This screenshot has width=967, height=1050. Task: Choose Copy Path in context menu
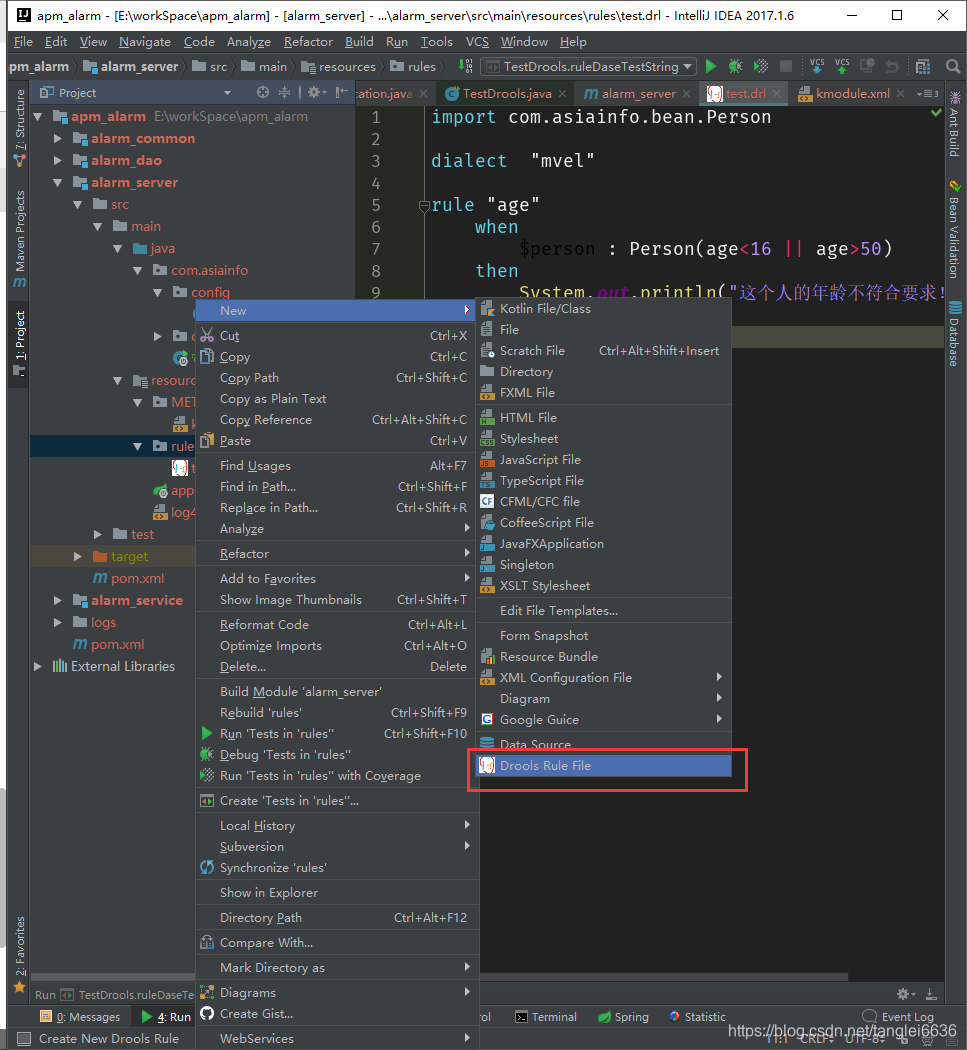[x=338, y=378]
